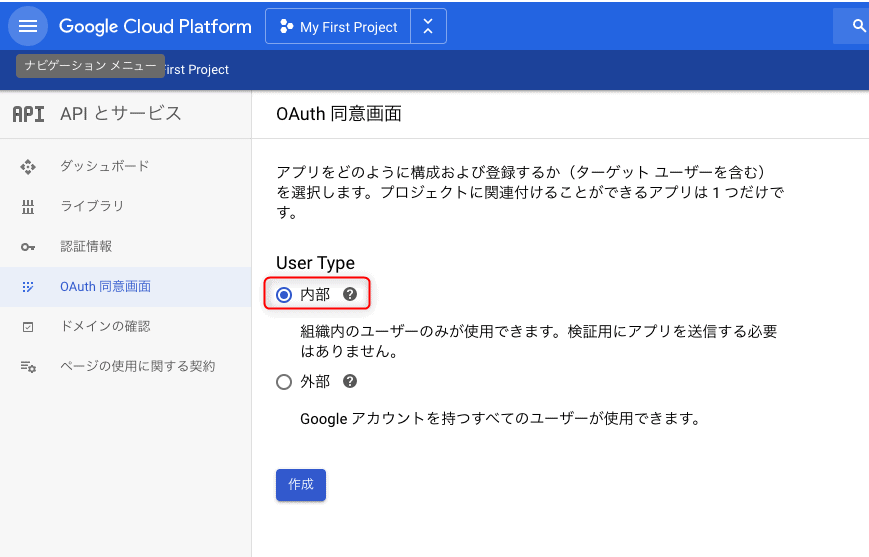The width and height of the screenshot is (869, 557).
Task: Open the hamburger navigation menu
Action: [x=28, y=26]
